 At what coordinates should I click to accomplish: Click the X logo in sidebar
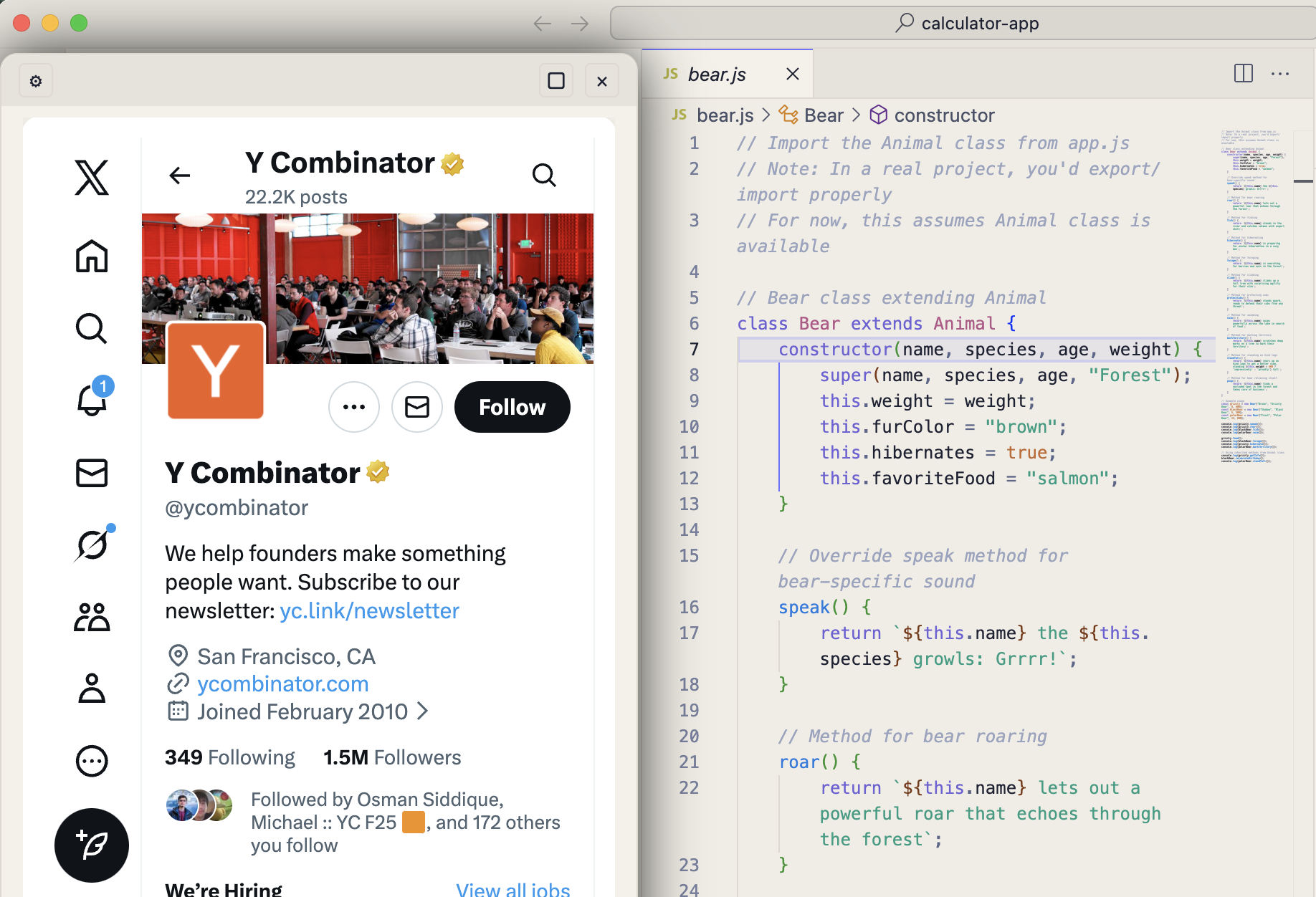[x=92, y=177]
